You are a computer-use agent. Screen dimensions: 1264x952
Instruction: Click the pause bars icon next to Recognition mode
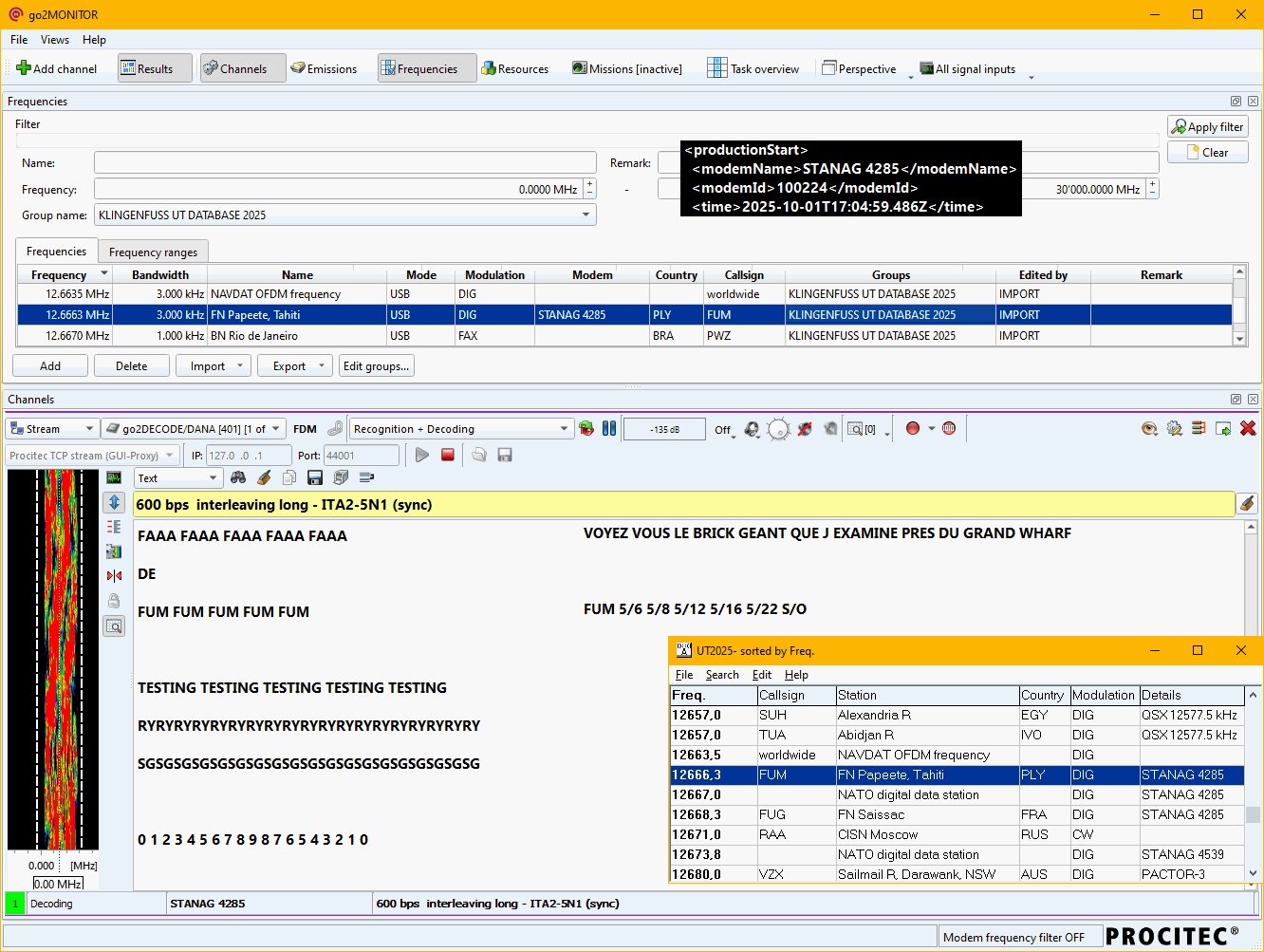tap(609, 429)
